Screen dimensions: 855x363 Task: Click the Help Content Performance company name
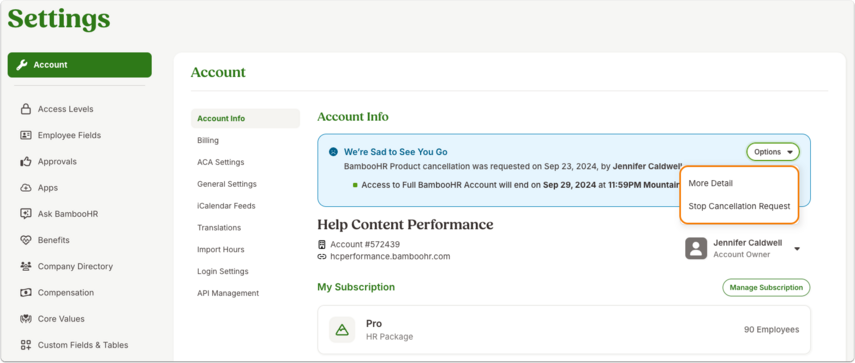405,225
